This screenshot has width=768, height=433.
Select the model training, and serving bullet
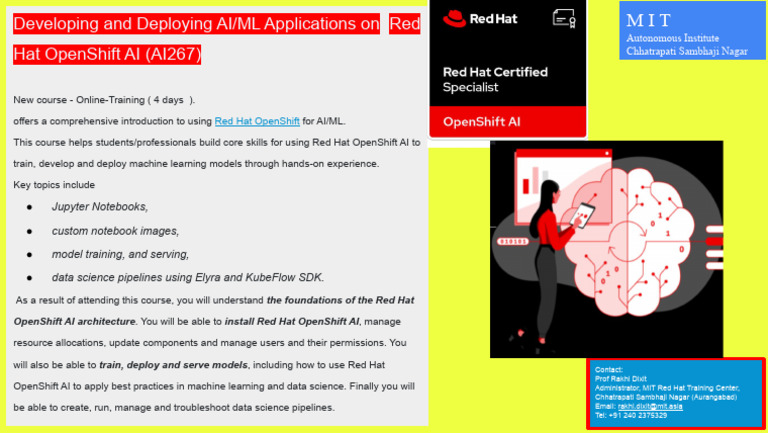tap(120, 254)
